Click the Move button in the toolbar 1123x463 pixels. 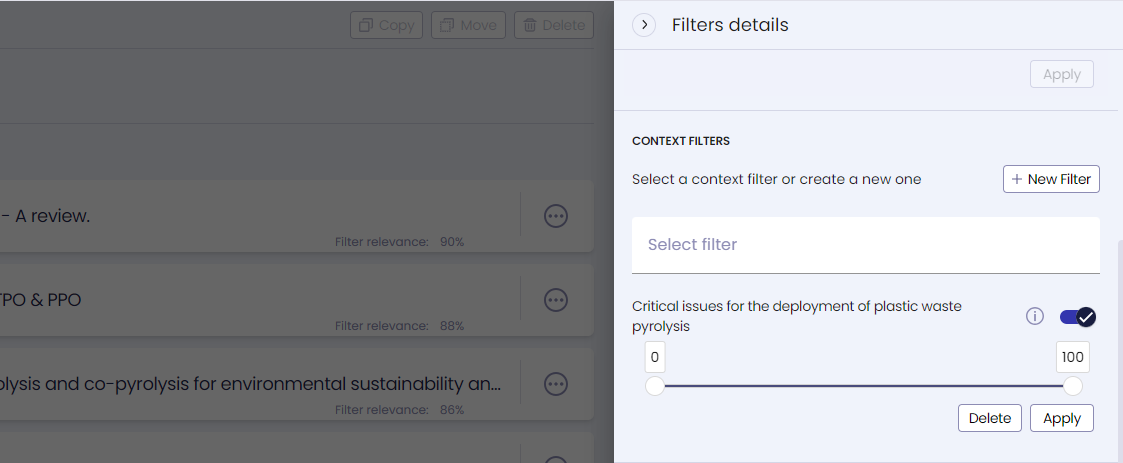pyautogui.click(x=468, y=25)
